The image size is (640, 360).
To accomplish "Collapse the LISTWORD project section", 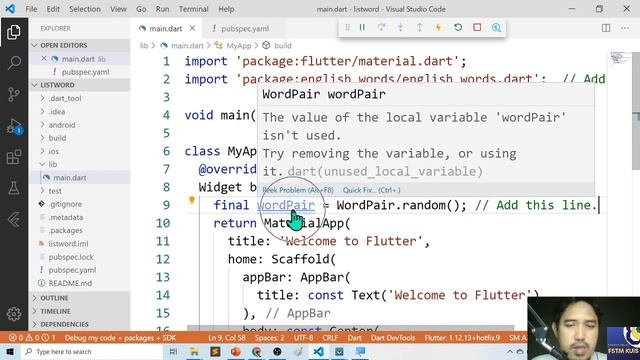I will point(80,85).
